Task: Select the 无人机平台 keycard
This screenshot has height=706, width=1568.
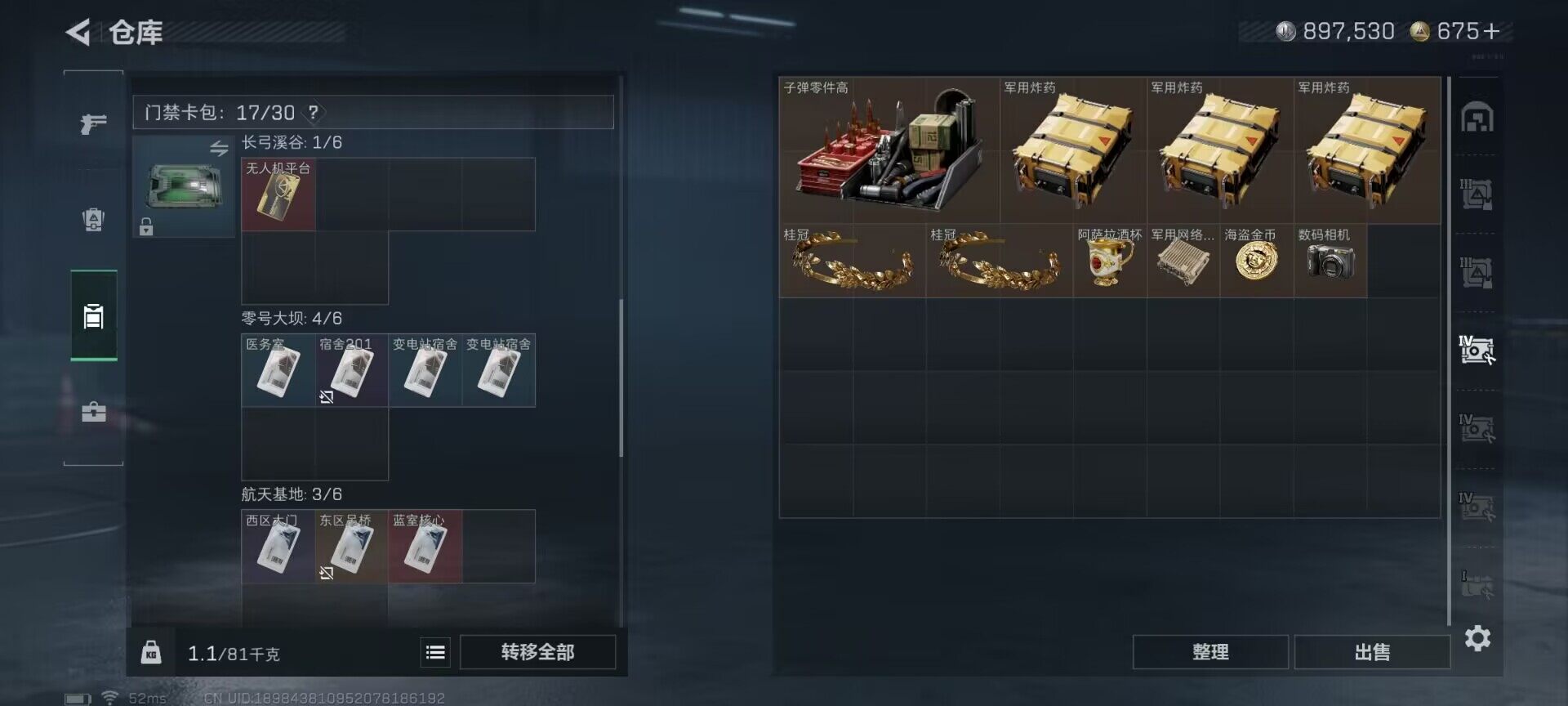Action: pyautogui.click(x=278, y=194)
